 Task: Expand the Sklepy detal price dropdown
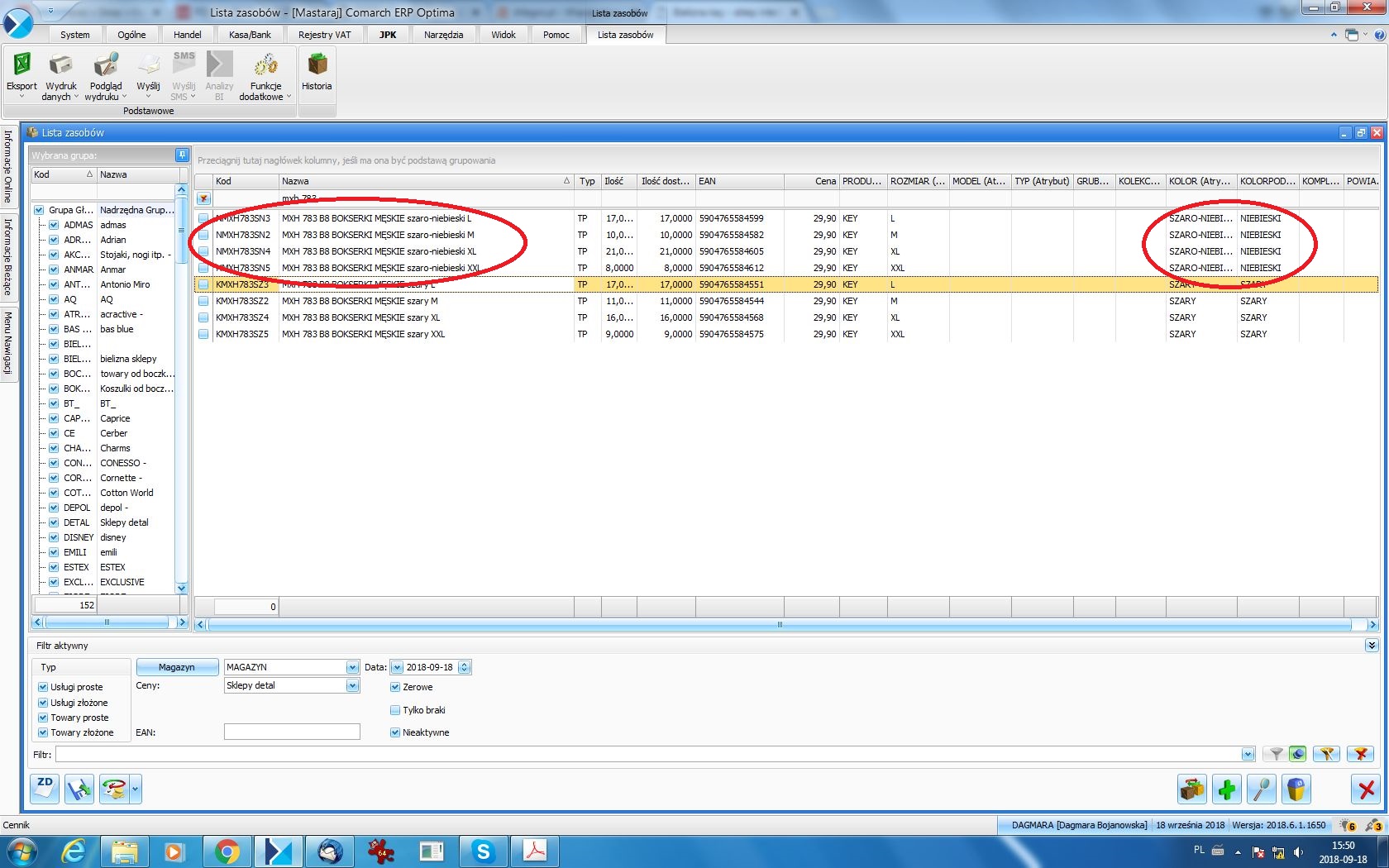tap(352, 685)
